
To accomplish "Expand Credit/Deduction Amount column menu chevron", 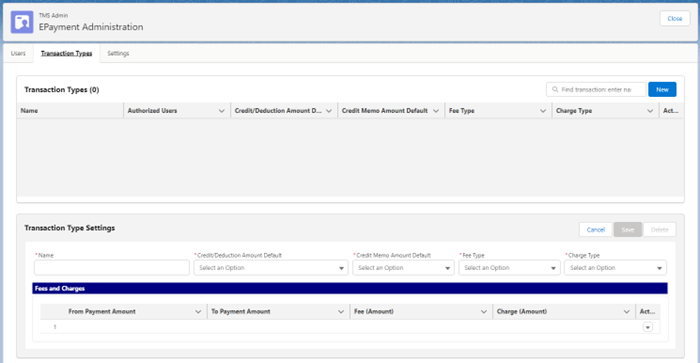I will point(329,111).
